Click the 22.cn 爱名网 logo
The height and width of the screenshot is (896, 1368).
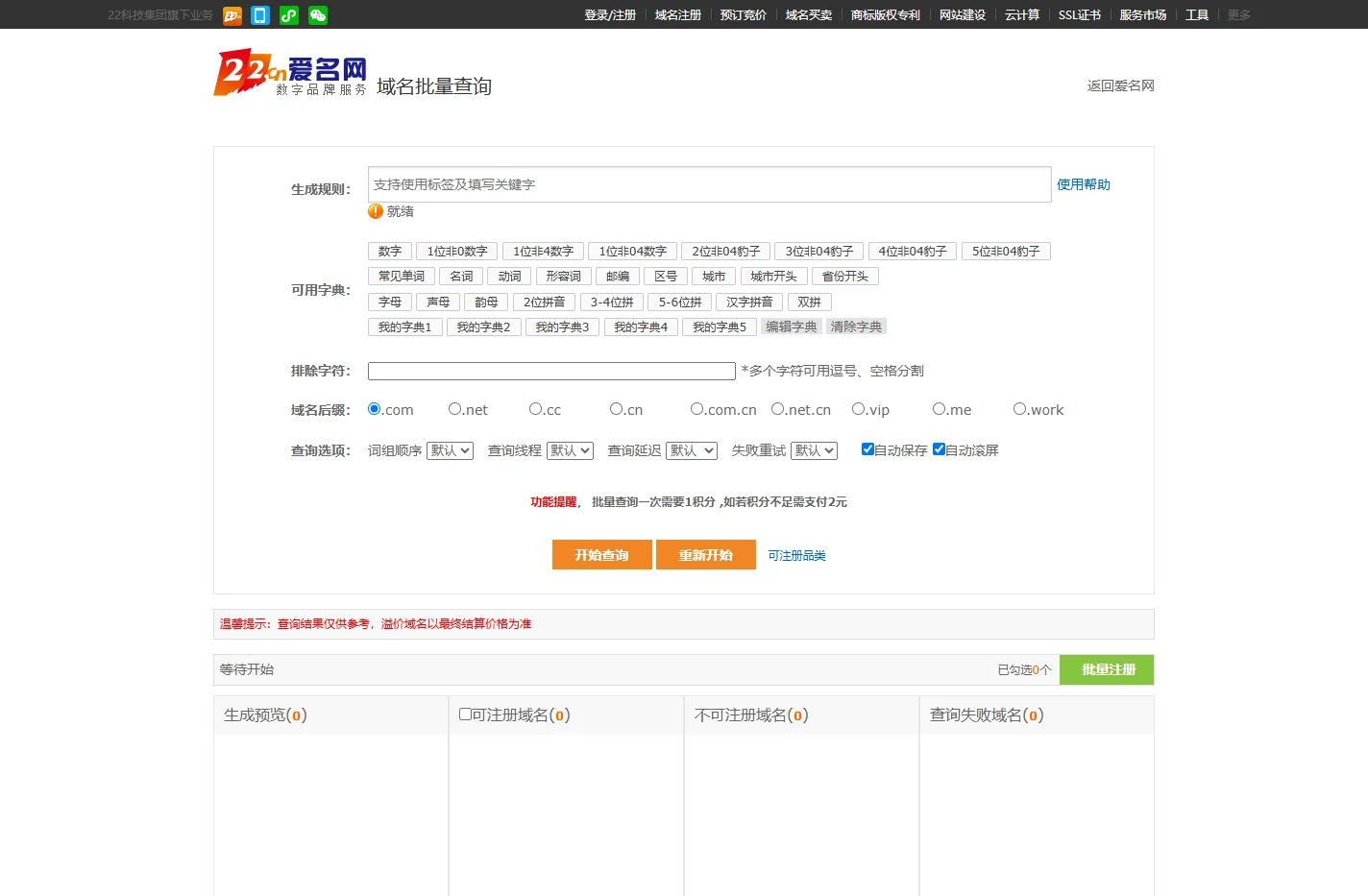(290, 72)
